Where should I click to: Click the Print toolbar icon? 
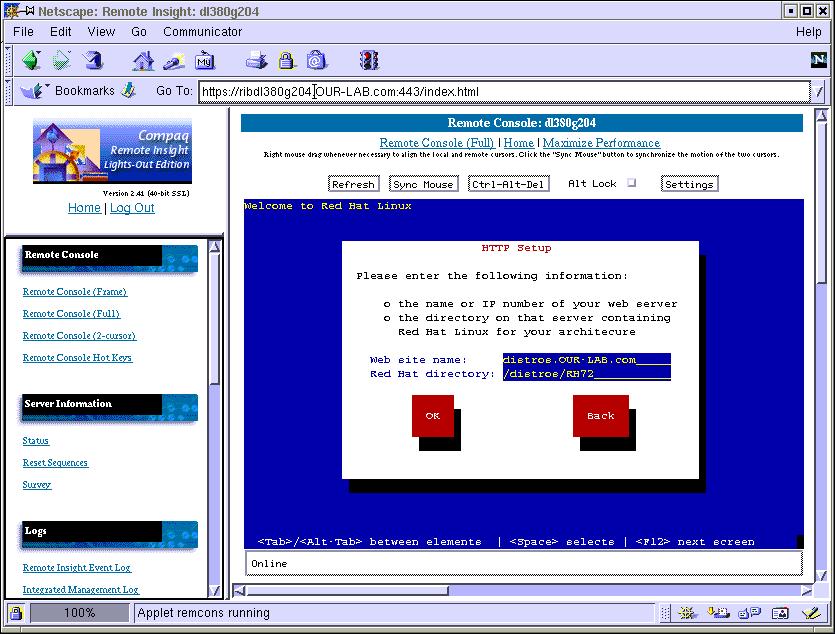257,60
